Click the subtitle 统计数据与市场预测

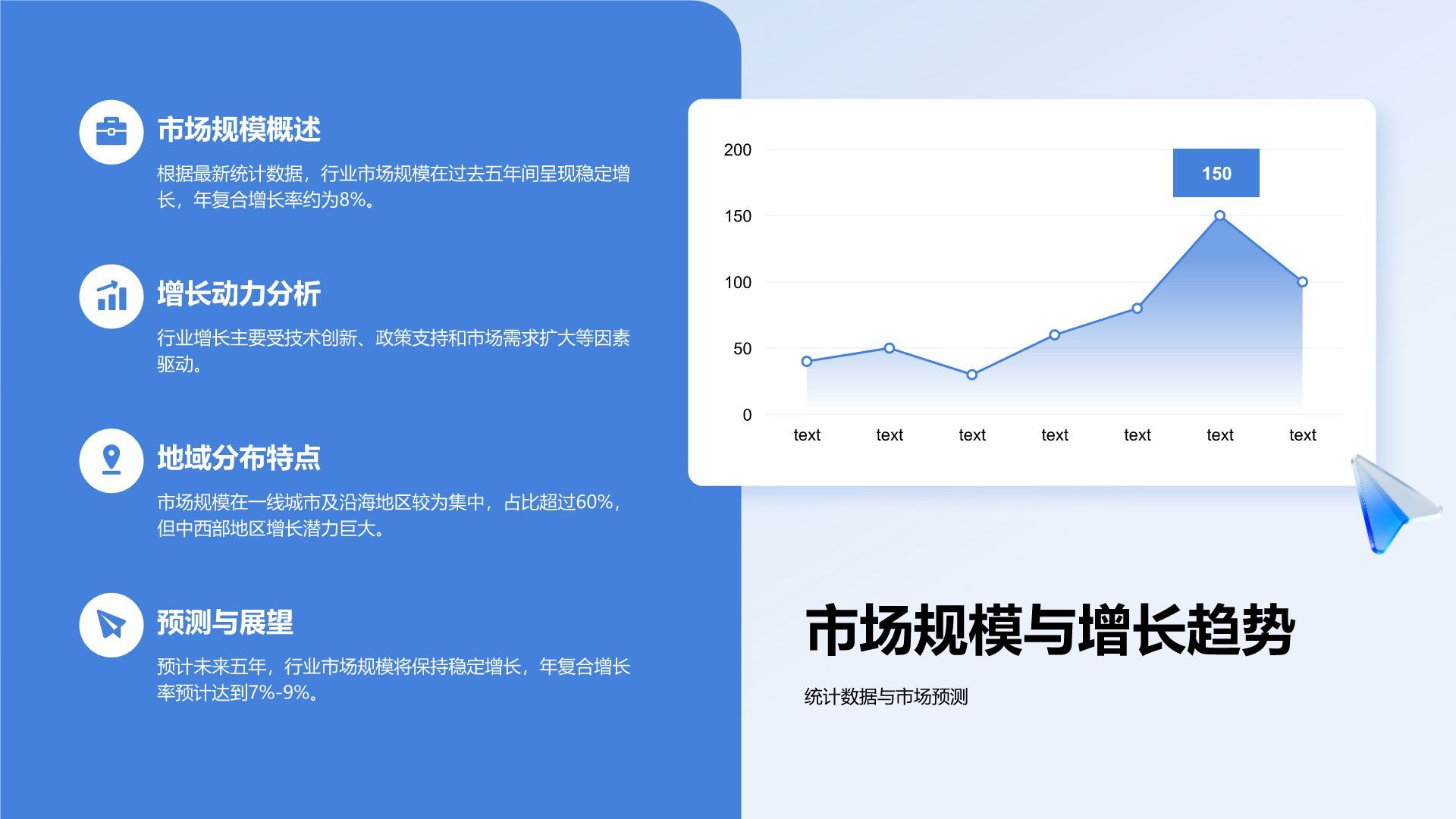coord(886,697)
